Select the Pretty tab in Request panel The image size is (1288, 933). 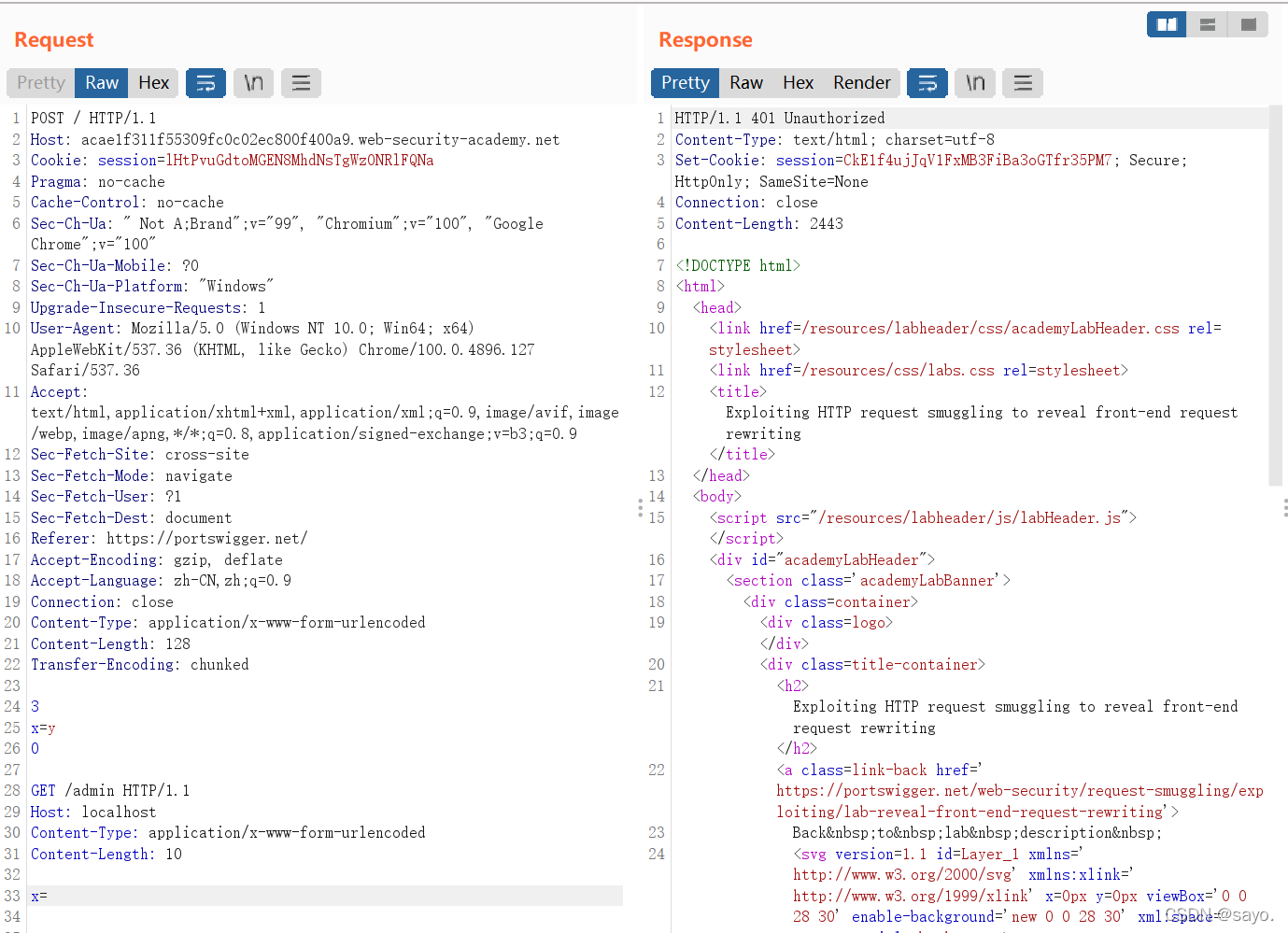pos(41,83)
